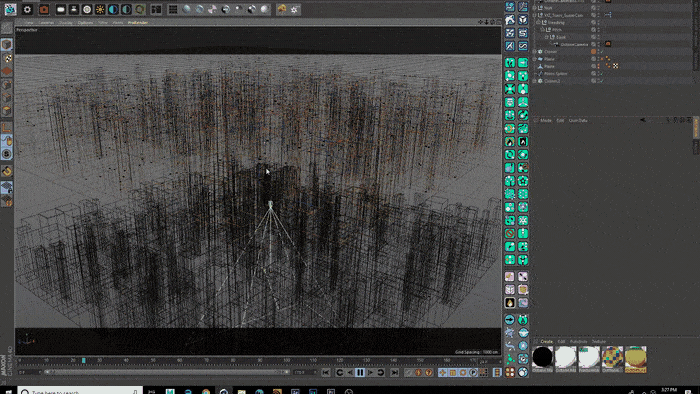Select the checkered texture mode icon
Image resolution: width=700 pixels, height=394 pixels.
[7, 58]
